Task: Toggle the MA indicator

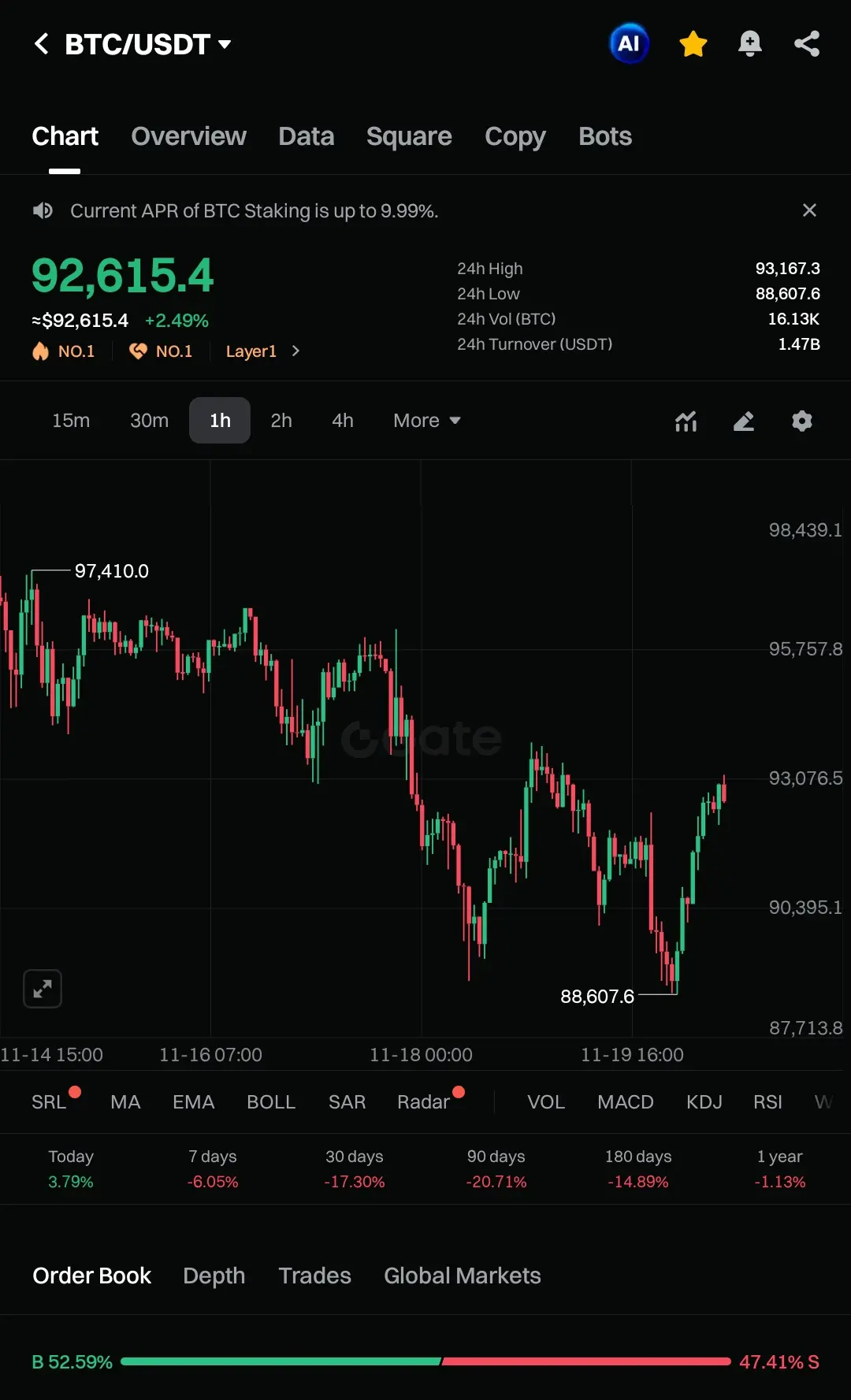Action: click(125, 1102)
